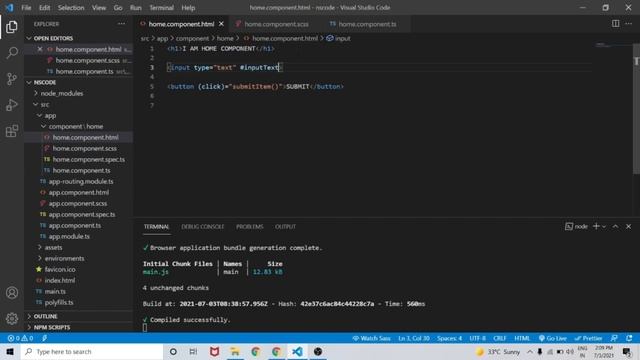Click Watch Sass in status bar

371,338
